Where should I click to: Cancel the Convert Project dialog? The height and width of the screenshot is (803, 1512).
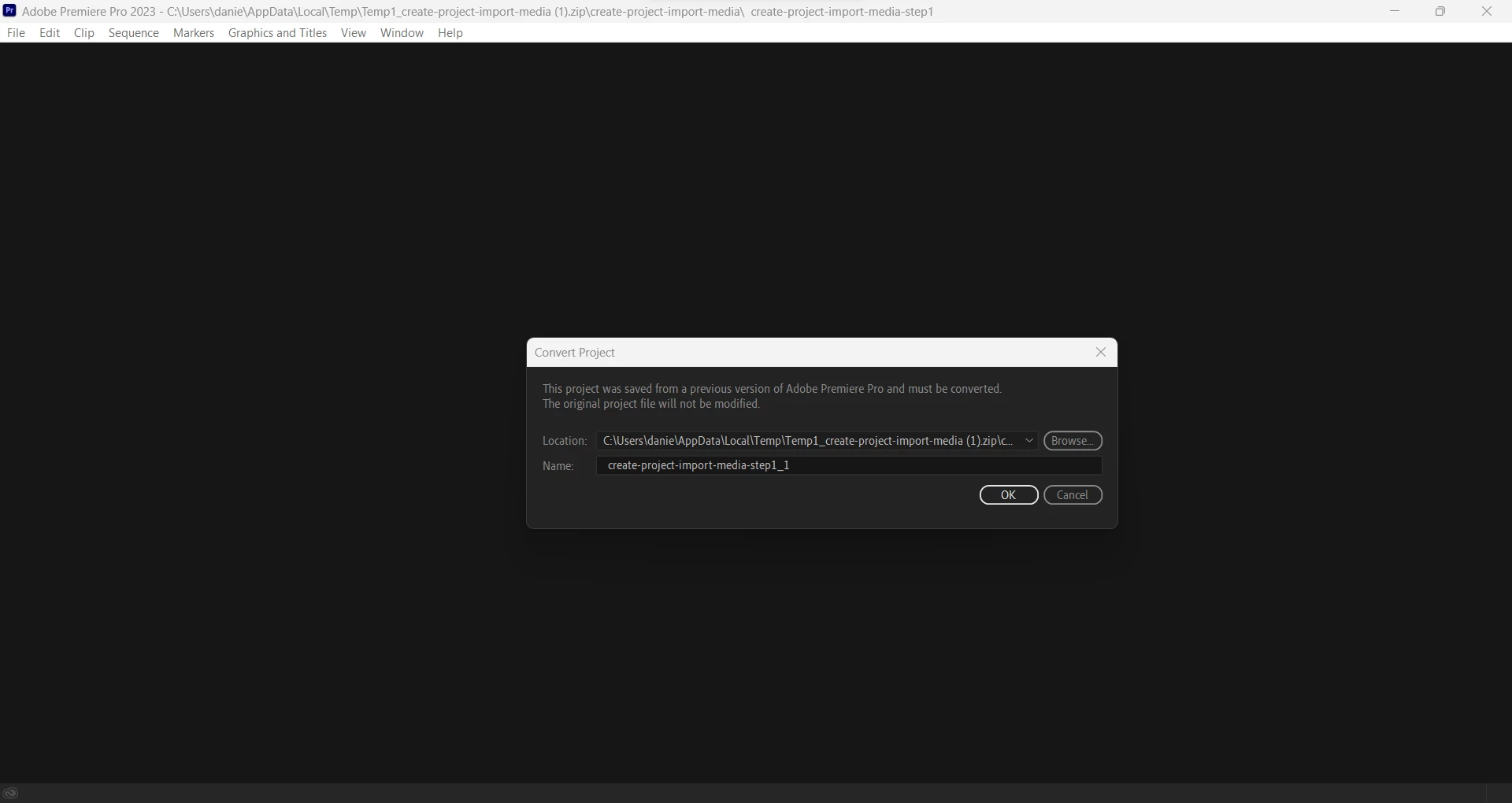click(x=1073, y=495)
